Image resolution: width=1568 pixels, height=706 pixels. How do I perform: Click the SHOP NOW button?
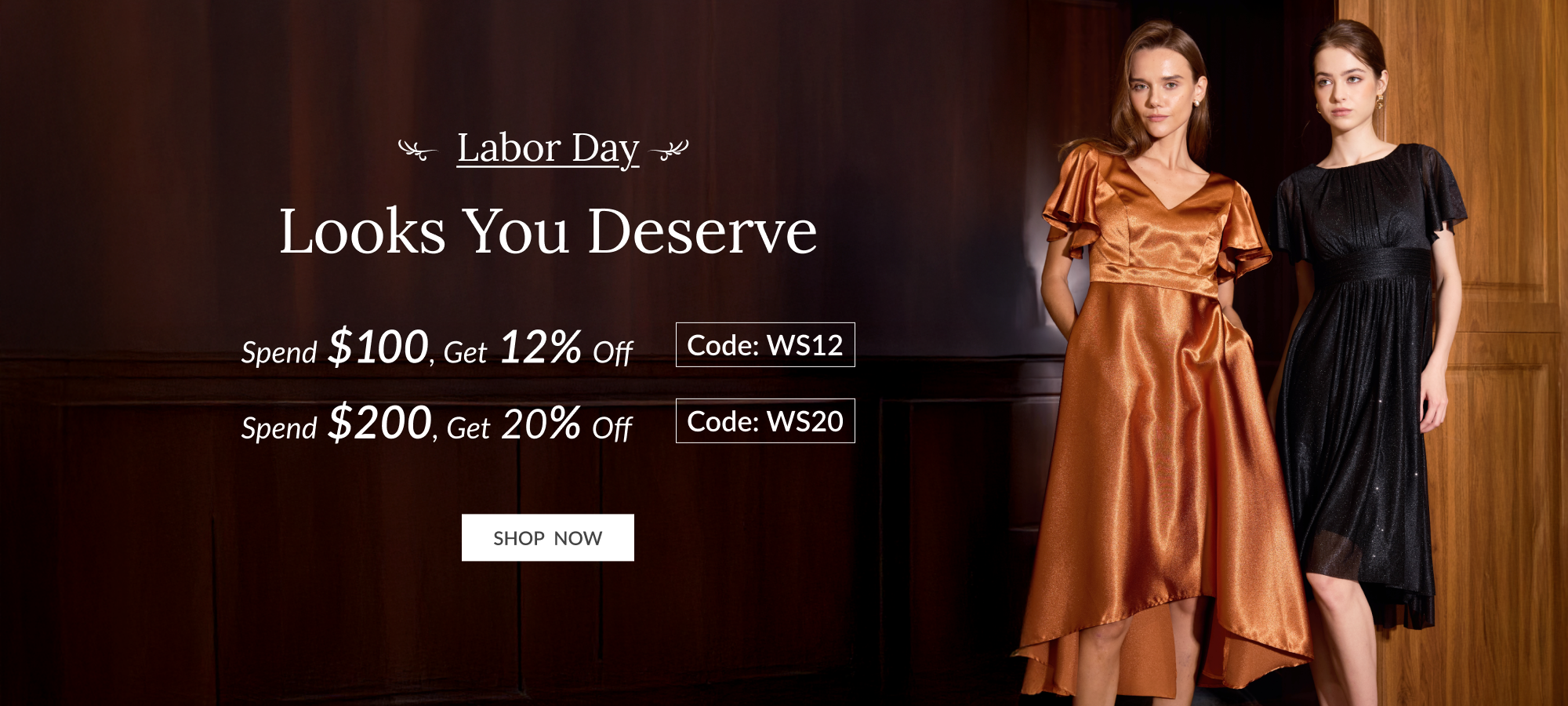tap(548, 537)
